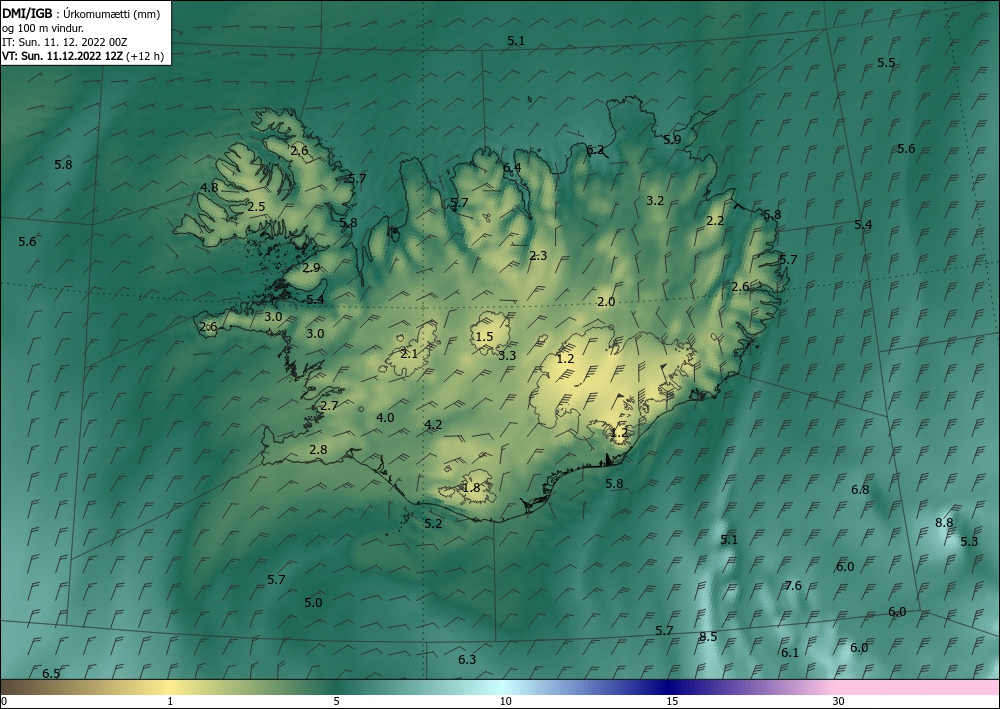Screen dimensions: 1000x709
Task: Click the map value "5.2" off the south coast
Action: [433, 523]
